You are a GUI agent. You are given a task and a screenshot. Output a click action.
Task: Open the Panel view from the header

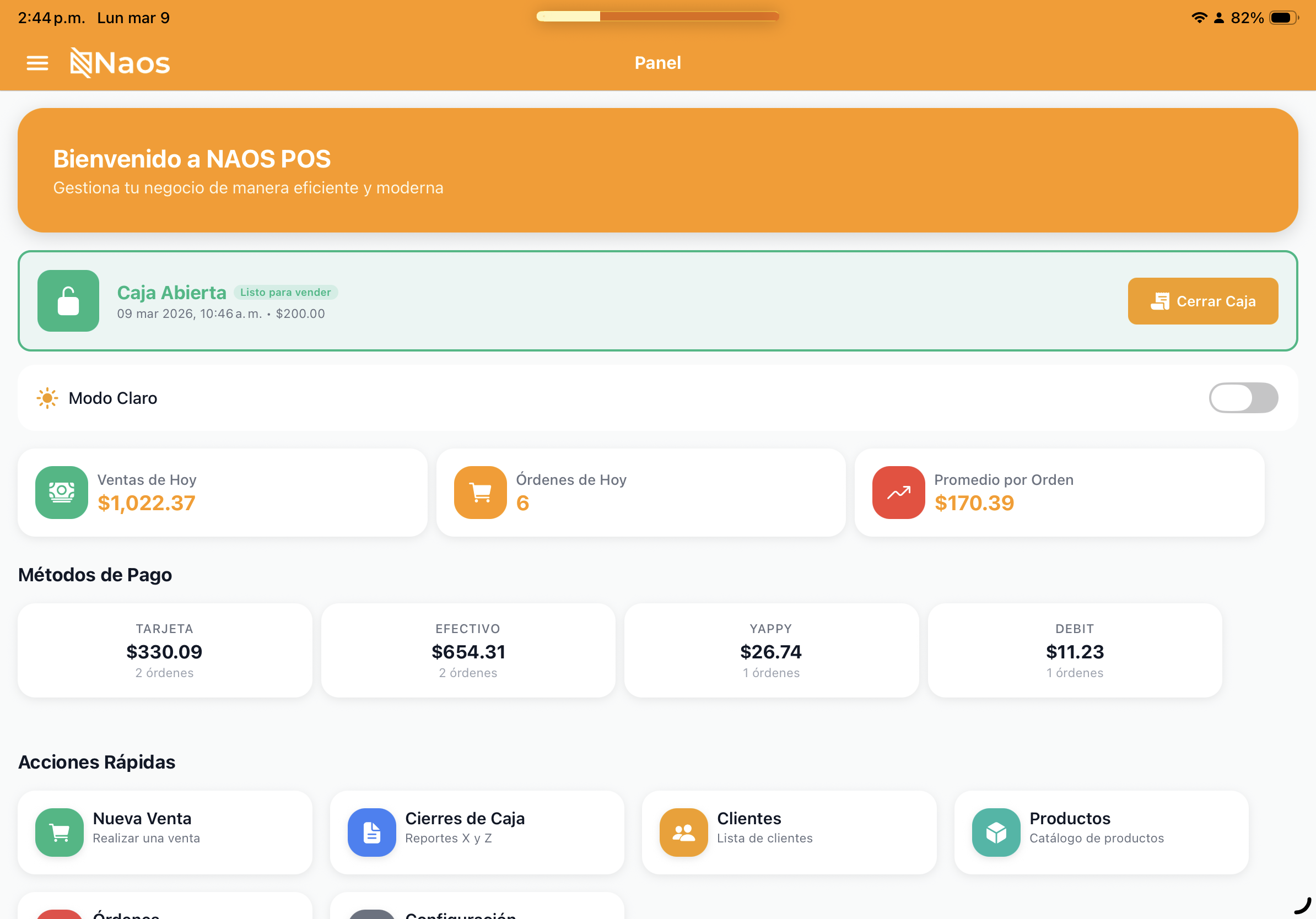[x=657, y=63]
